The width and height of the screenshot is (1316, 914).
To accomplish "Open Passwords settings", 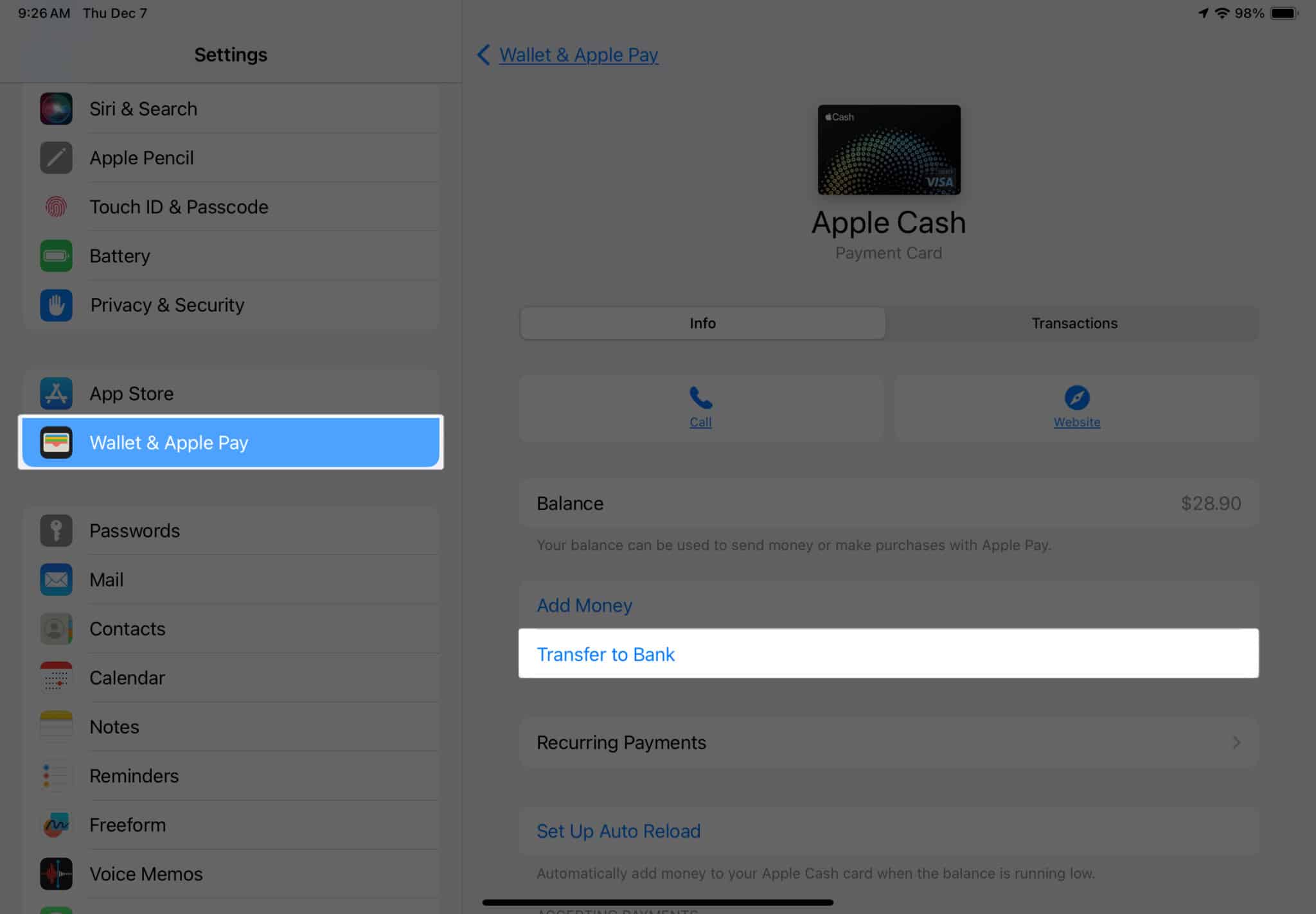I will coord(231,531).
